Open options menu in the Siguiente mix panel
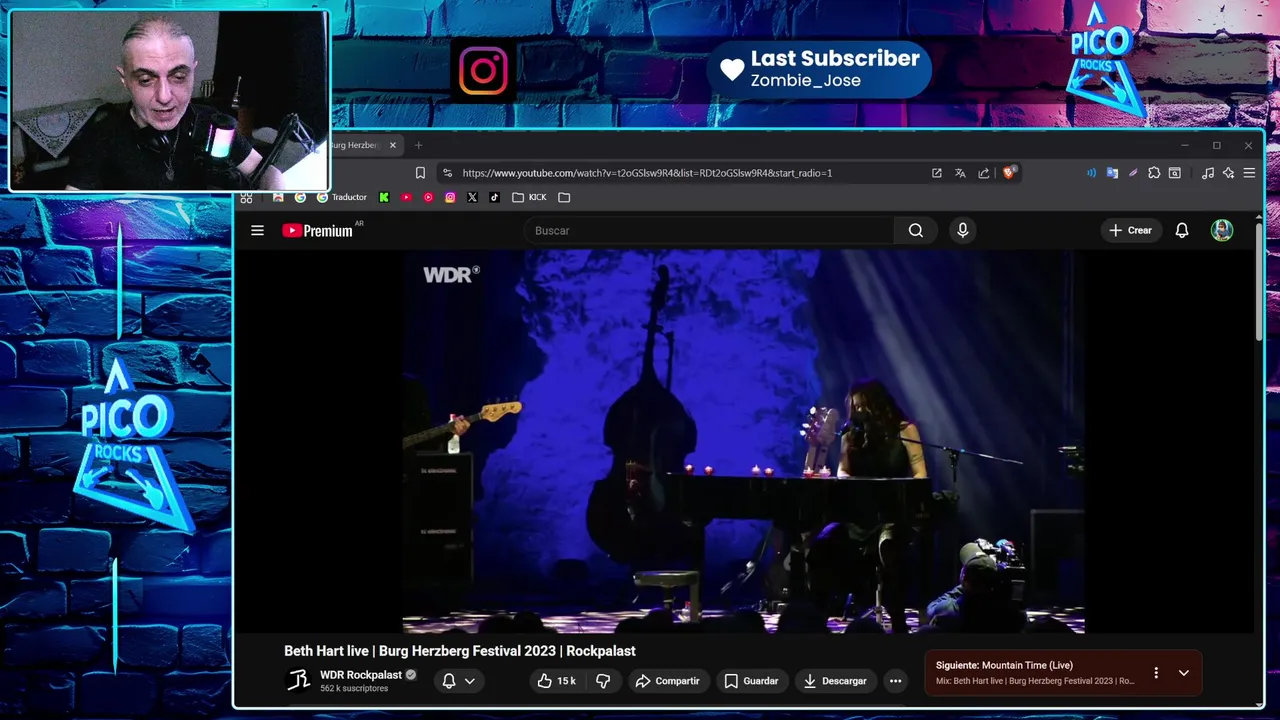This screenshot has width=1280, height=720. [x=1156, y=673]
